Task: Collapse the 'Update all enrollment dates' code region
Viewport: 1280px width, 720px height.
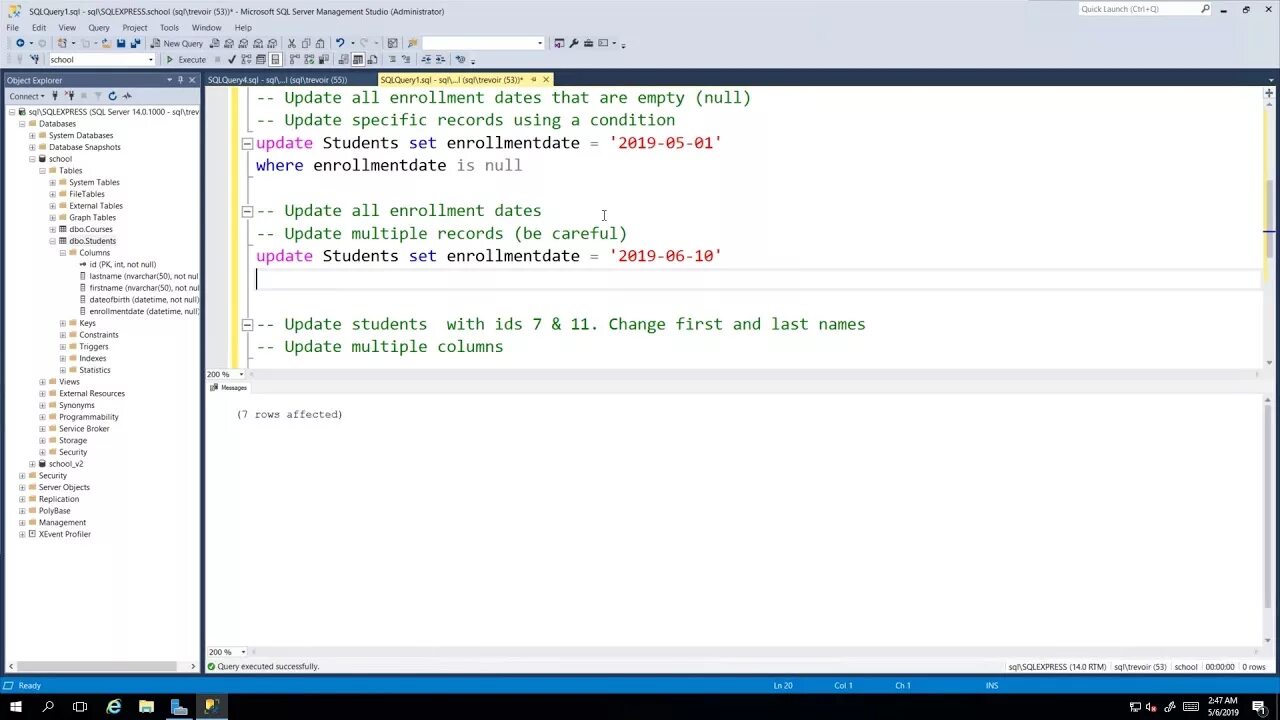Action: 247,211
